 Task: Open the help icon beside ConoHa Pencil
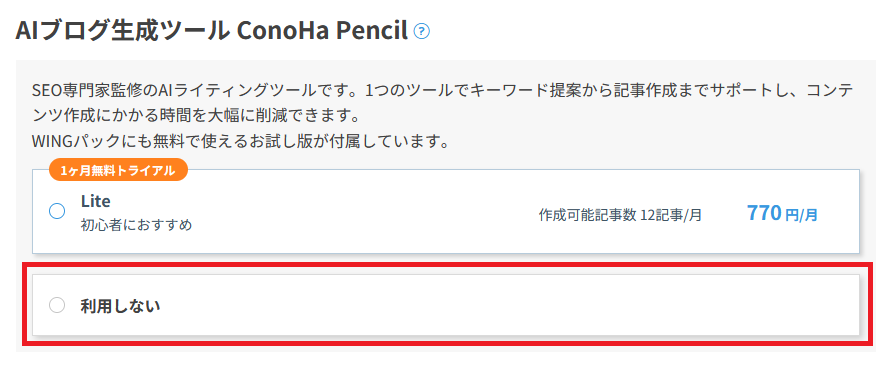422,31
